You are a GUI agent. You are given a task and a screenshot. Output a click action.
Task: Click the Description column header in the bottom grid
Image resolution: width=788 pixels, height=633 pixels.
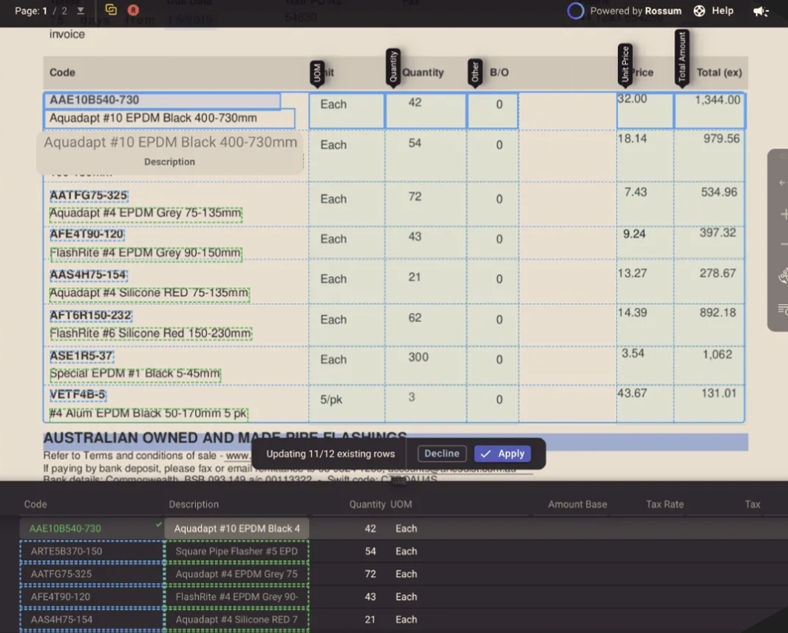tap(193, 504)
